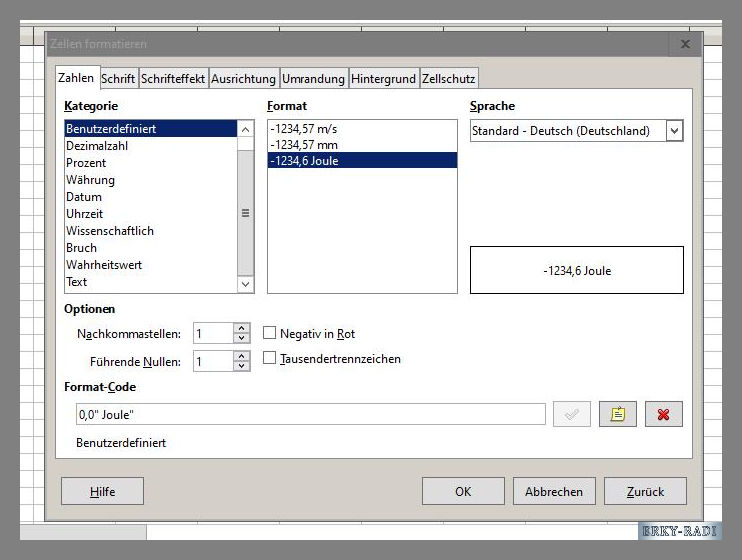This screenshot has height=560, width=742.
Task: Toggle Tausendertrennzeichen checkbox
Action: tap(269, 358)
